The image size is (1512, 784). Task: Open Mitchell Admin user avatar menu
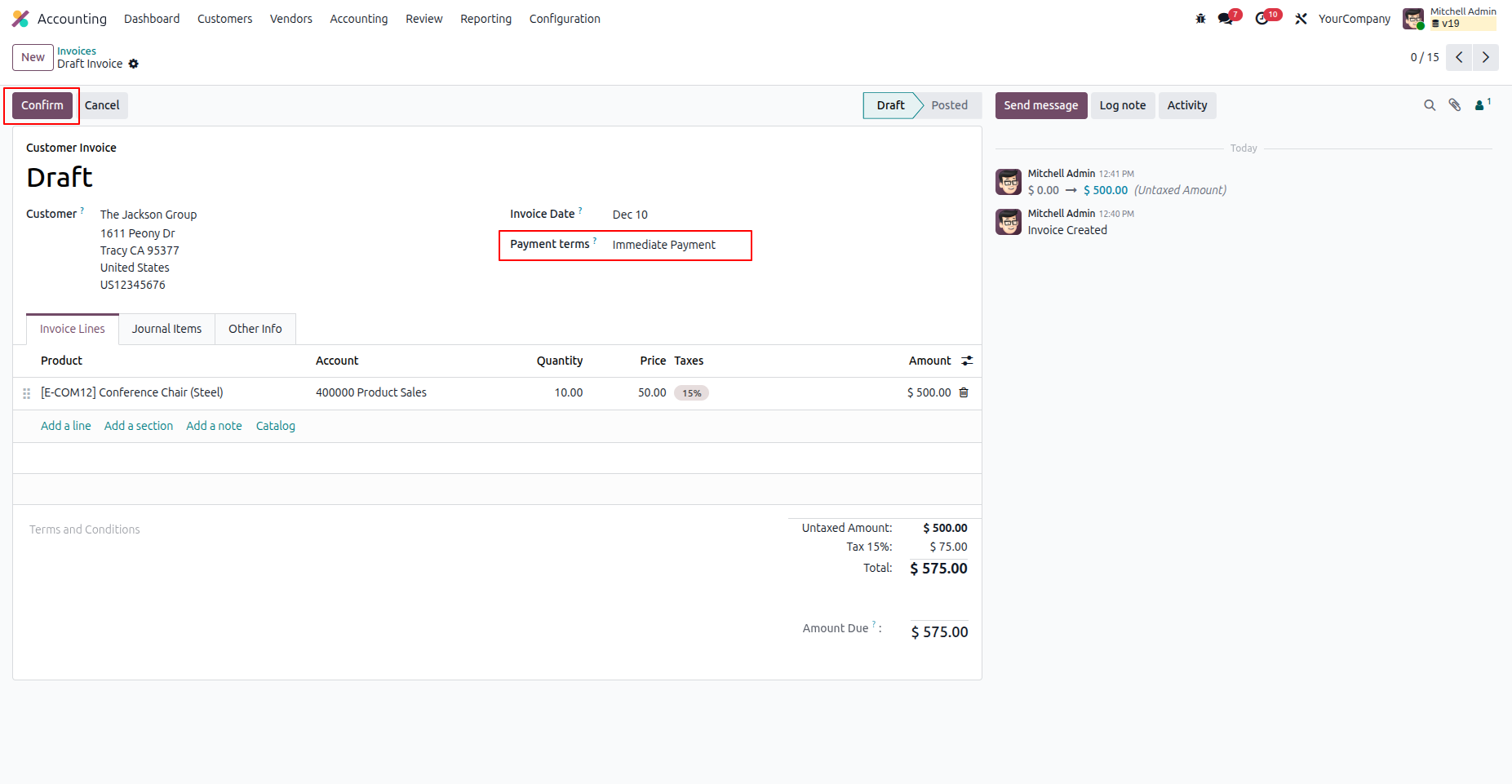(x=1413, y=19)
